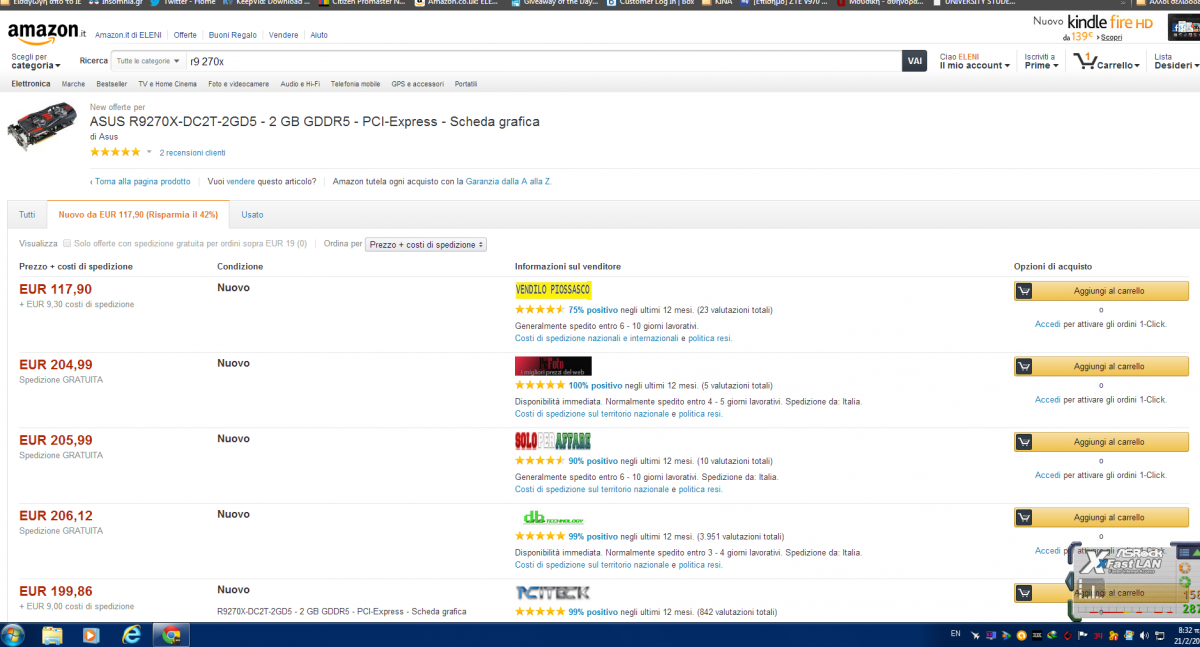Click the Amazon.it logo

tap(46, 33)
